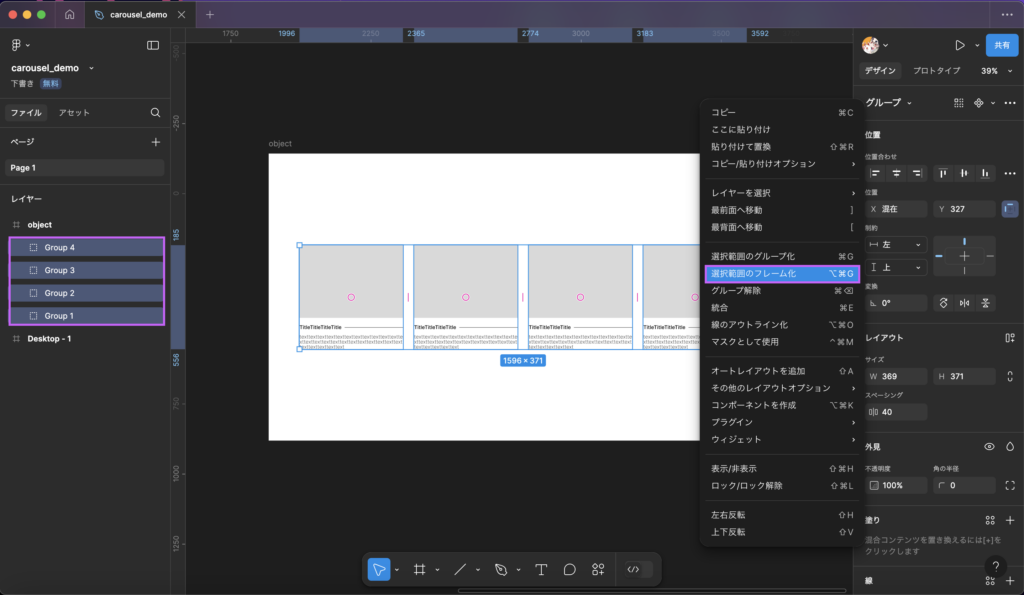
Task: Open the Figma main menu icon
Action: 16,45
